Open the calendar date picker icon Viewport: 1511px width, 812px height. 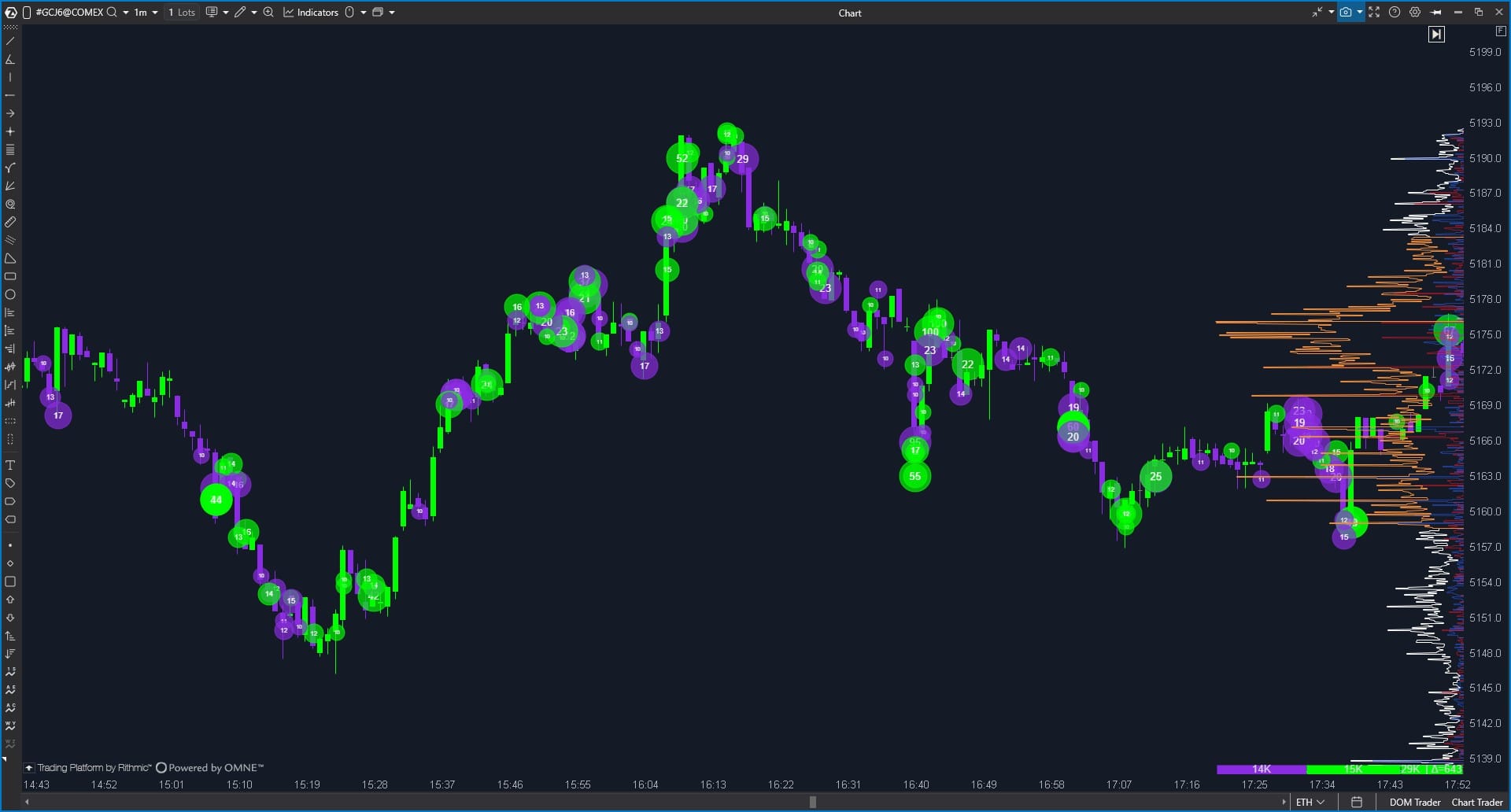coord(1357,802)
